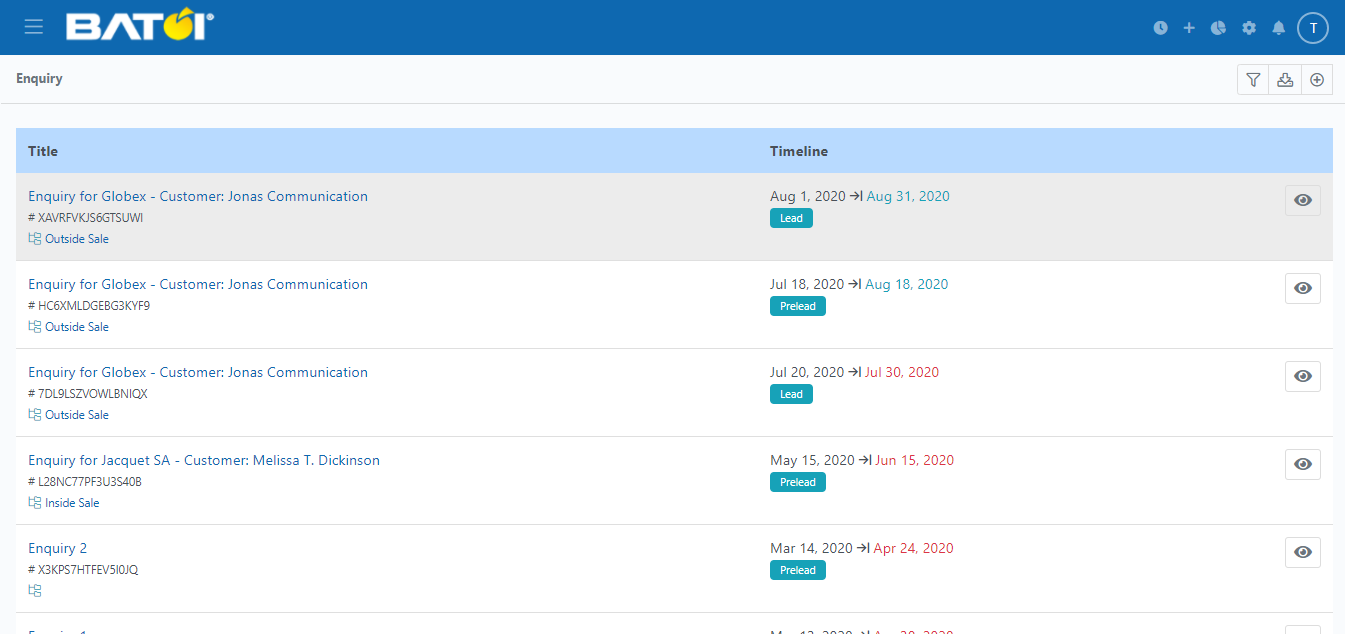Click Outside Sale under enquiry 7DL9LSZVOWLBNIQX

point(77,415)
